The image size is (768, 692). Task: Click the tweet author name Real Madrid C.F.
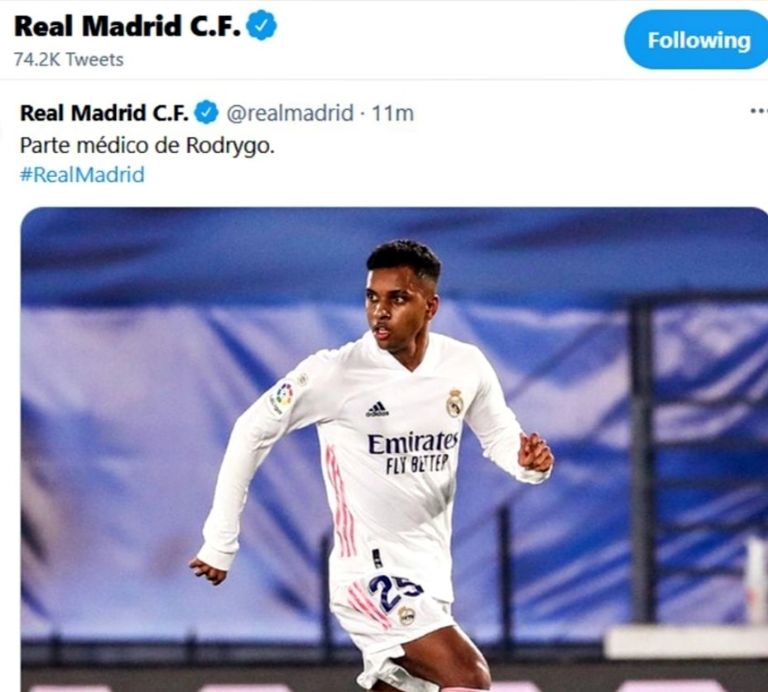(x=104, y=113)
